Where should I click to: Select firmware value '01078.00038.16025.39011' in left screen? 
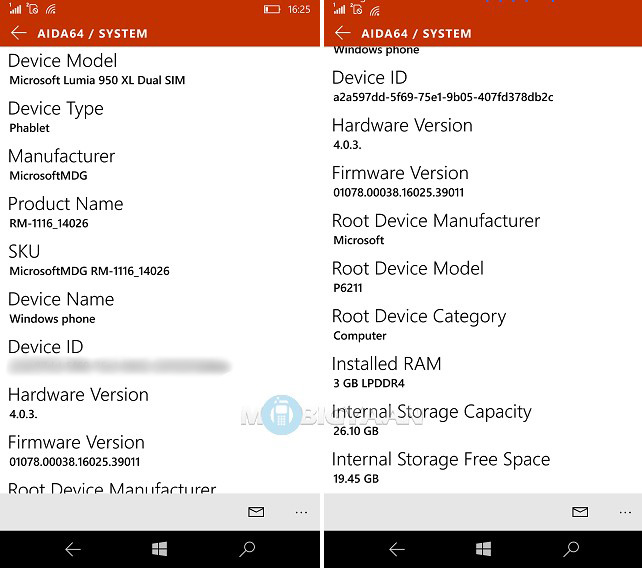point(75,462)
